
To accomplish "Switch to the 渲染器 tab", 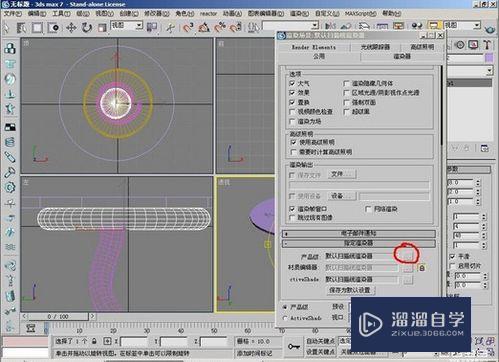I will pyautogui.click(x=402, y=56).
